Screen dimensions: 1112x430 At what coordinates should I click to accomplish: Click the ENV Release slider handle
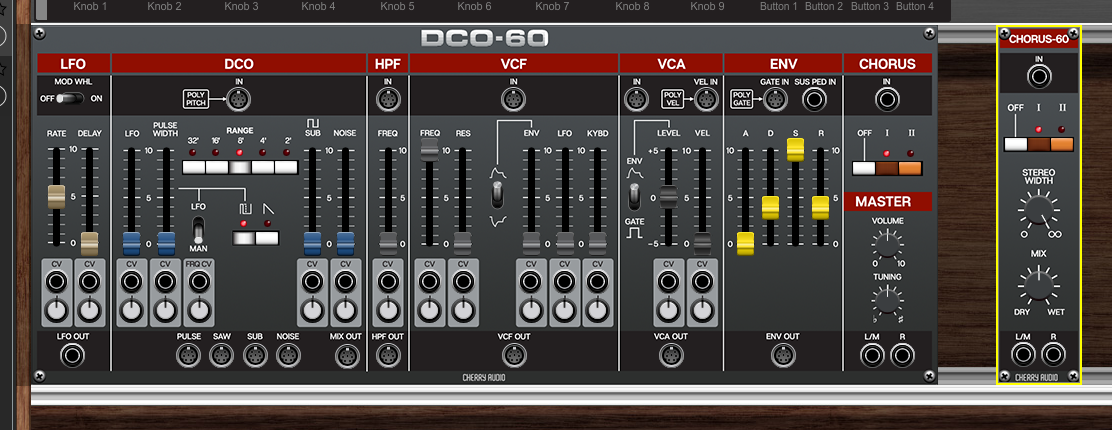[x=821, y=208]
